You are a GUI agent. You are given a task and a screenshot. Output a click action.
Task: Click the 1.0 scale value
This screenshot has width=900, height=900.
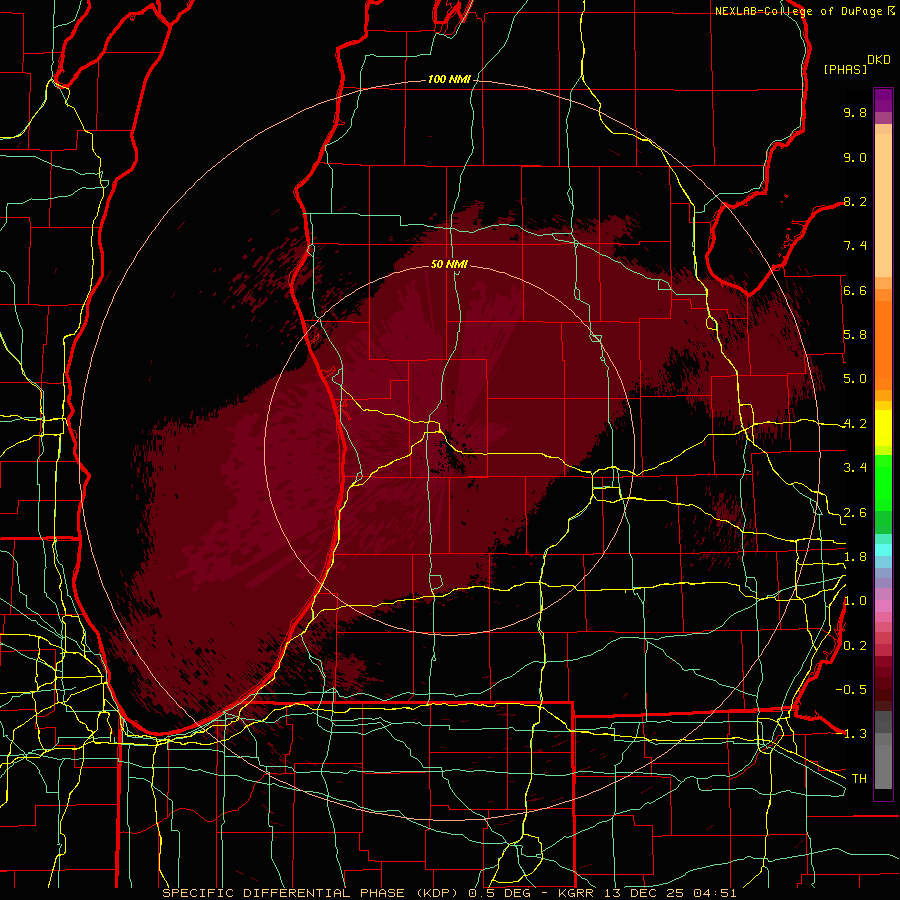pos(855,601)
